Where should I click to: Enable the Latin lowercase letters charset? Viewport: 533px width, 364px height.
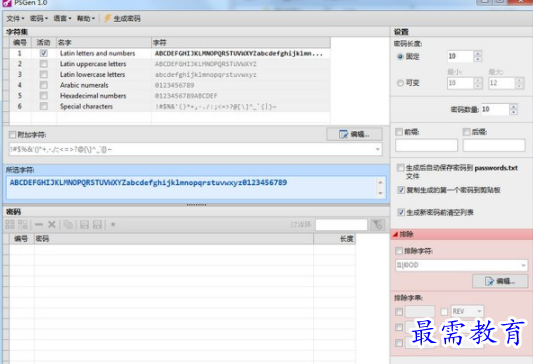(44, 74)
